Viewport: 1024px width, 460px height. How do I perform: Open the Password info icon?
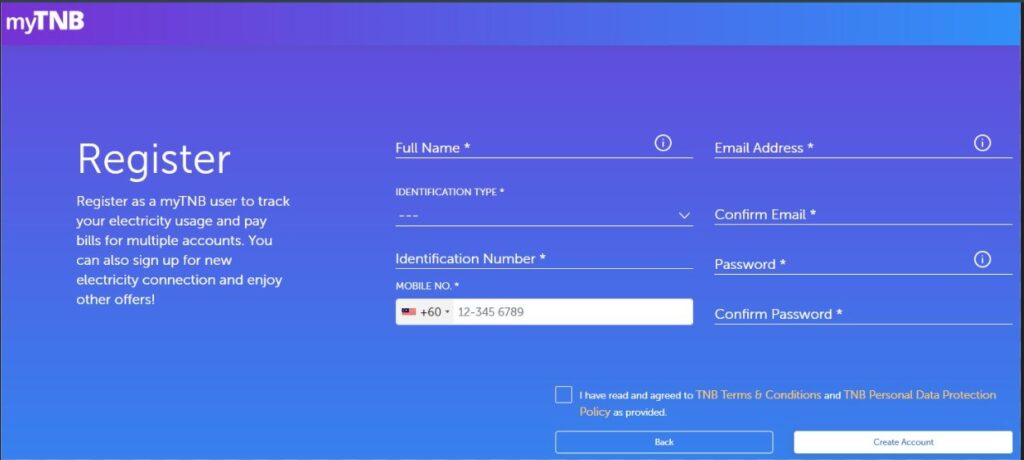pyautogui.click(x=982, y=259)
